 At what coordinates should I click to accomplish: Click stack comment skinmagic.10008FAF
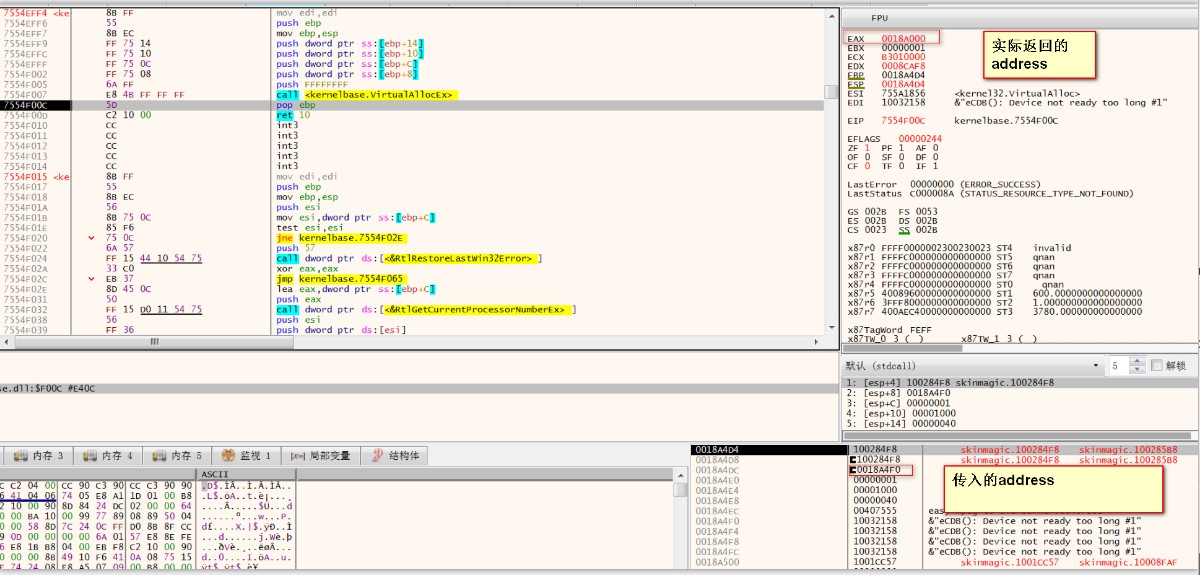pos(1128,562)
